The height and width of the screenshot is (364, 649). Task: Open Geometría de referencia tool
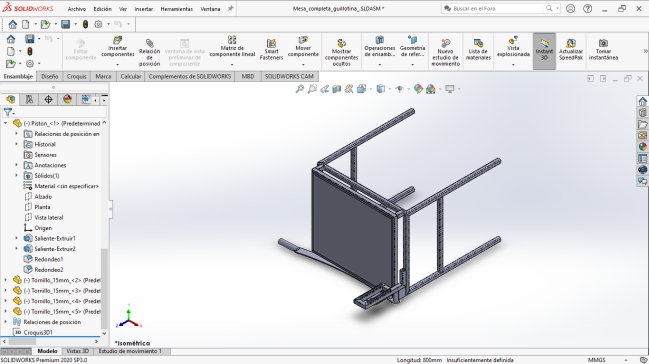pyautogui.click(x=412, y=47)
